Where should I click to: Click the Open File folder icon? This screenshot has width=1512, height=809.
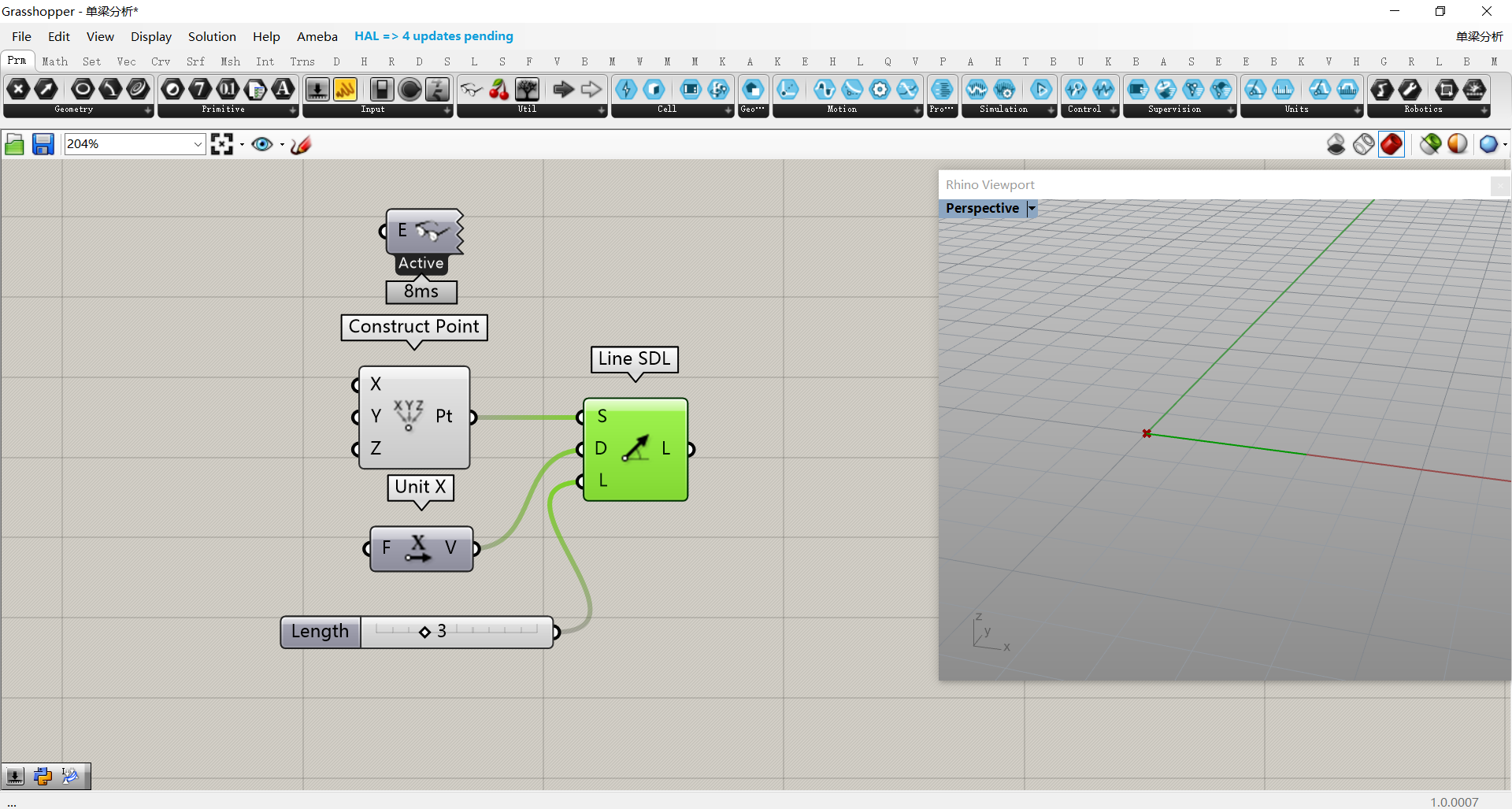(14, 144)
